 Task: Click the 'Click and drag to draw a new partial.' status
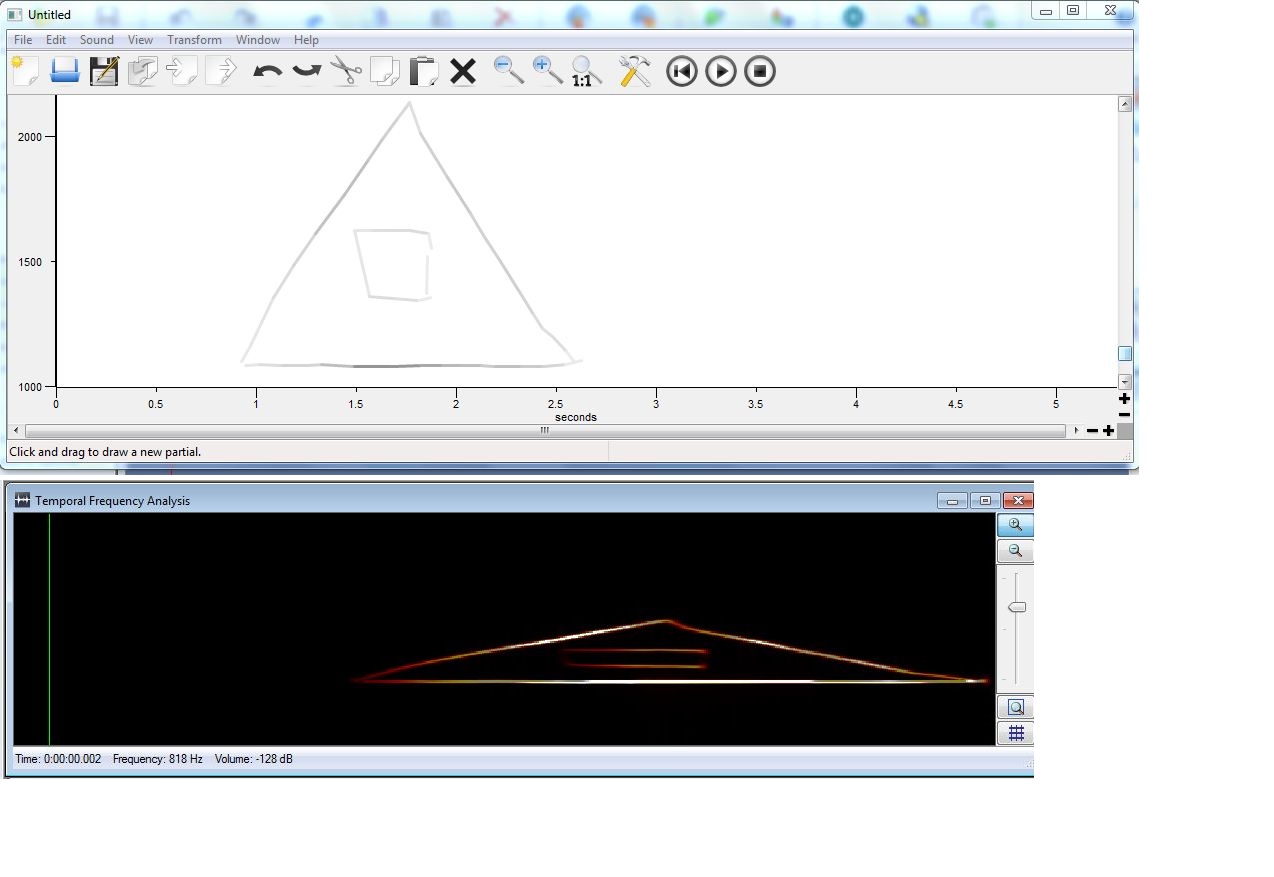105,452
